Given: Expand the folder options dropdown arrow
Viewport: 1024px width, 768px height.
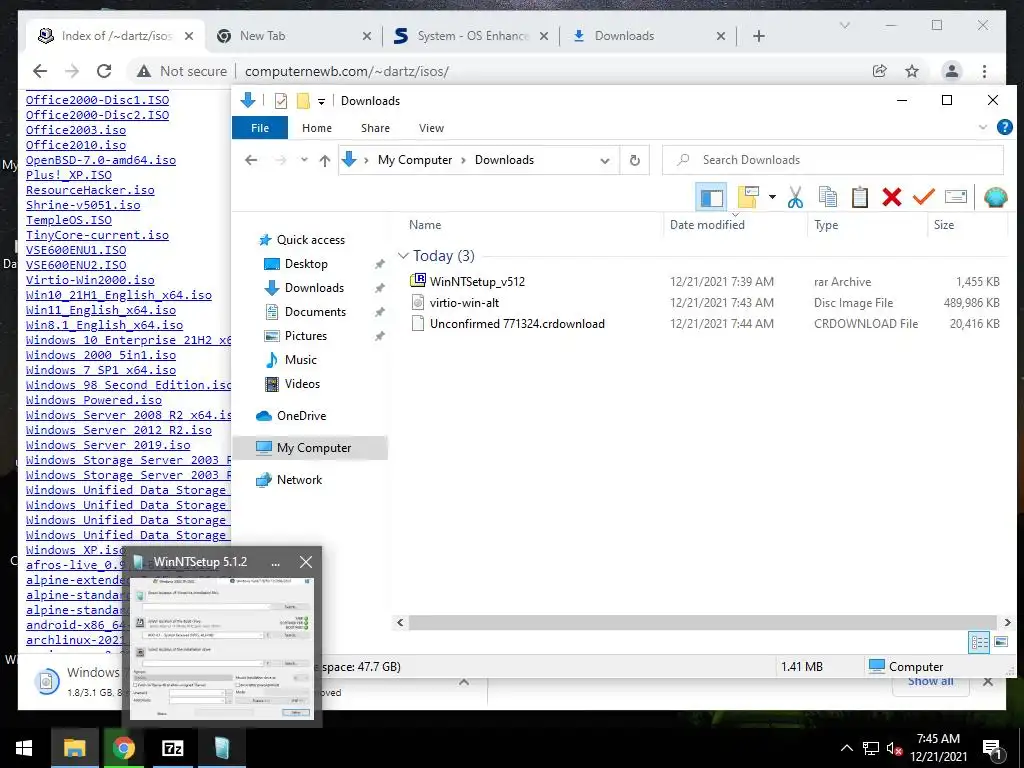Looking at the screenshot, I should coord(772,197).
